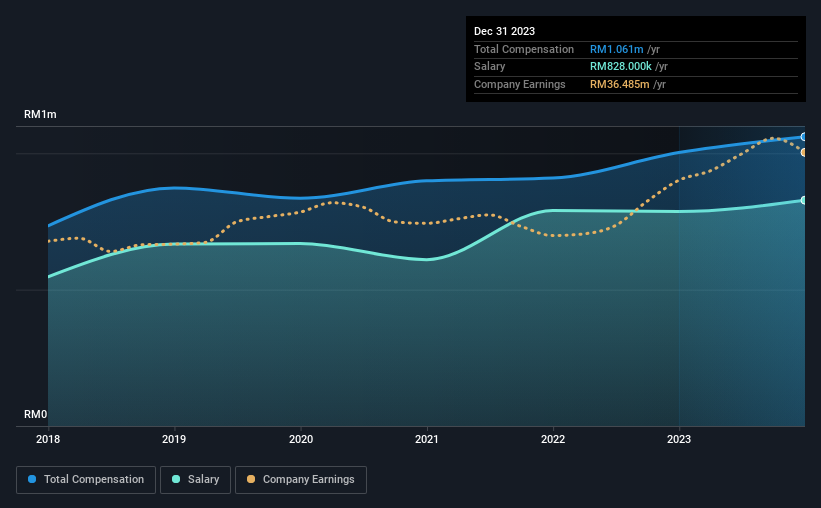Click the teal Salary legend dot
Screen dimensions: 821x508
[176, 479]
